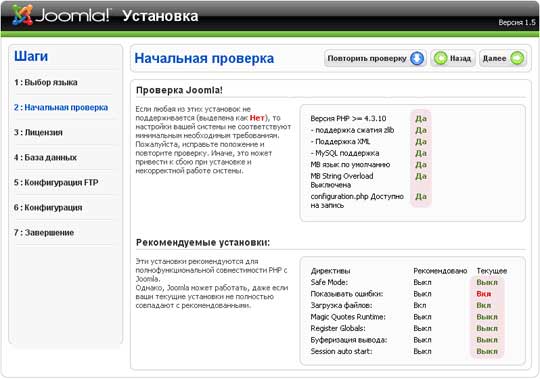Image resolution: width=540 pixels, height=379 pixels.
Task: Select step 3: Лицензия
Action: 38,133
